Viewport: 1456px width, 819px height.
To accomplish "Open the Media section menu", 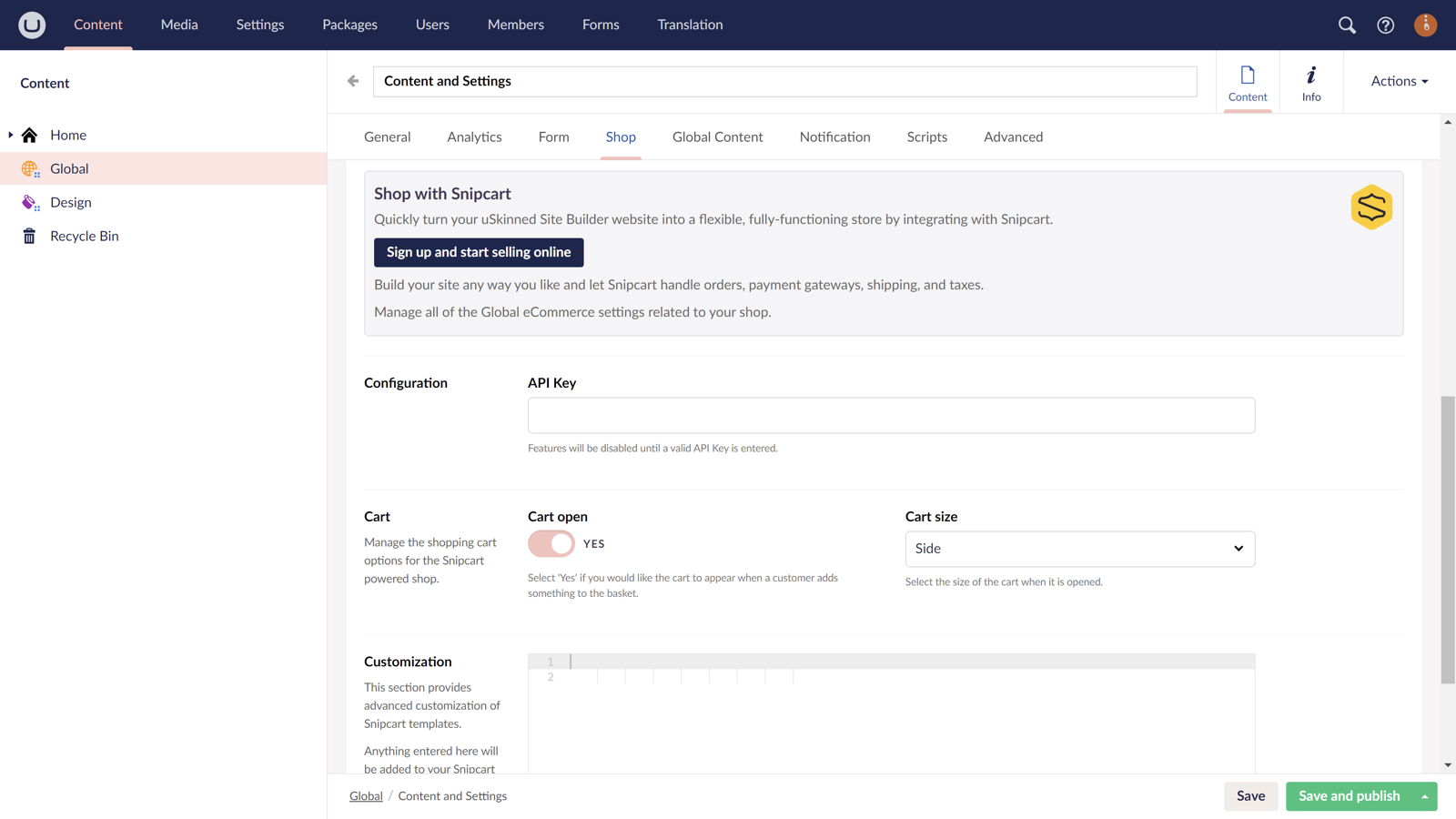I will (x=179, y=25).
